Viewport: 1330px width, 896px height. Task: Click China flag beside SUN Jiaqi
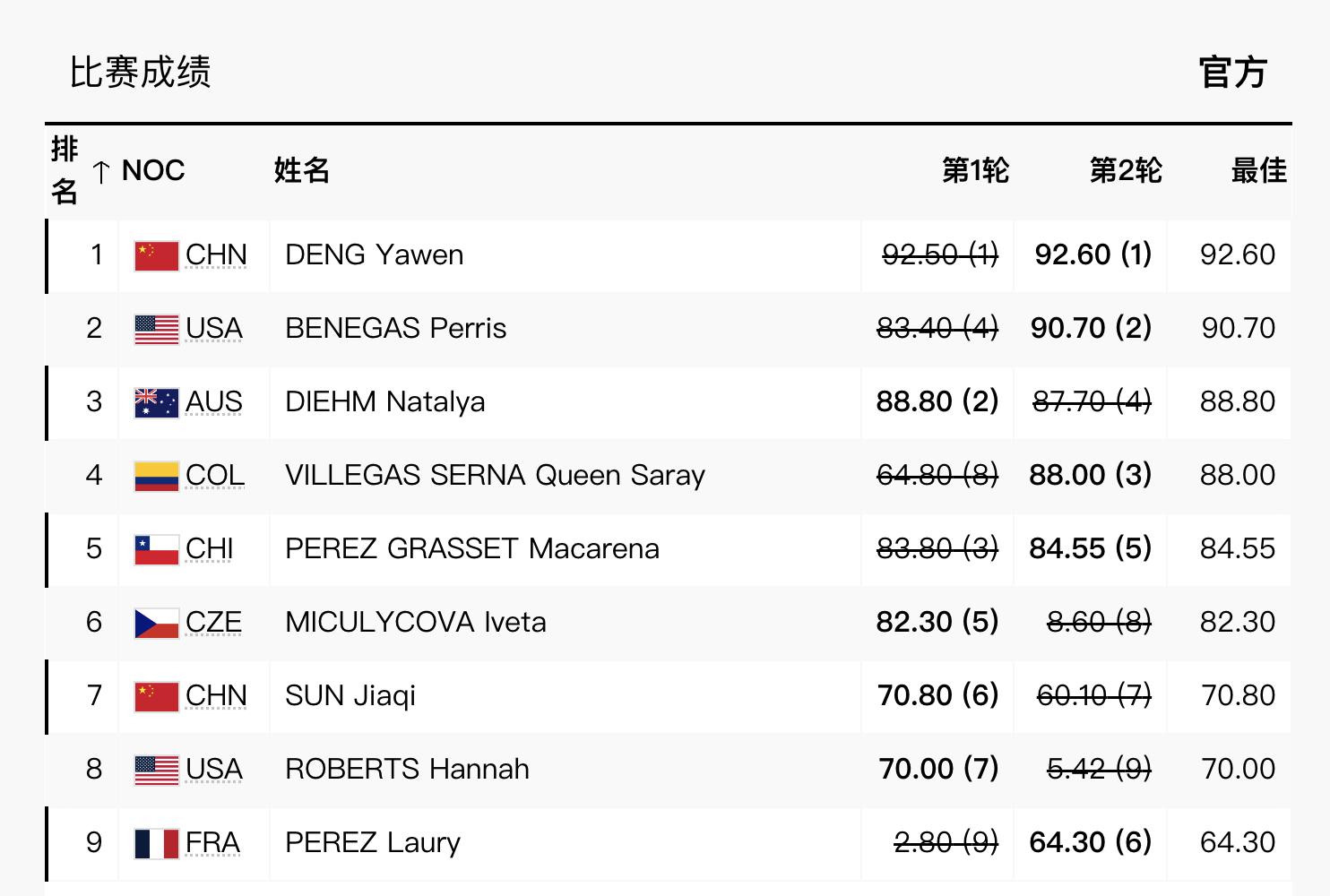156,696
